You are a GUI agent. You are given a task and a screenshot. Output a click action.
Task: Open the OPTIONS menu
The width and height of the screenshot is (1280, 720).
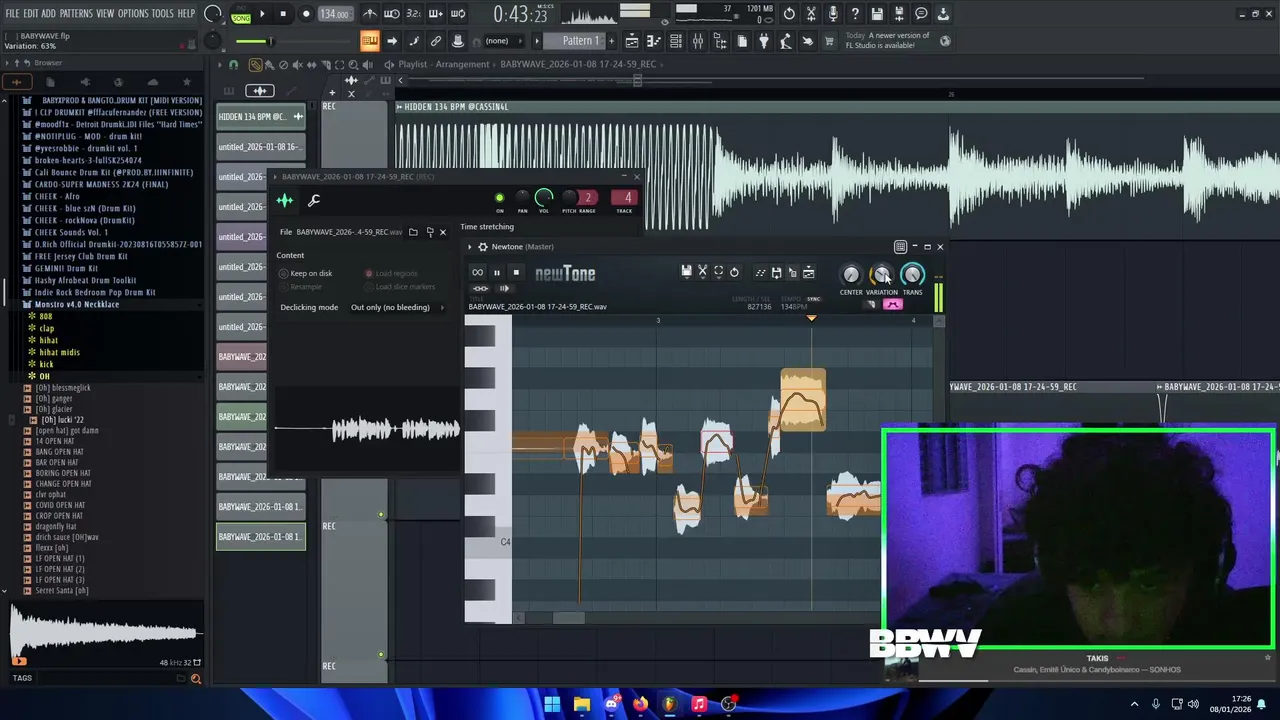133,13
